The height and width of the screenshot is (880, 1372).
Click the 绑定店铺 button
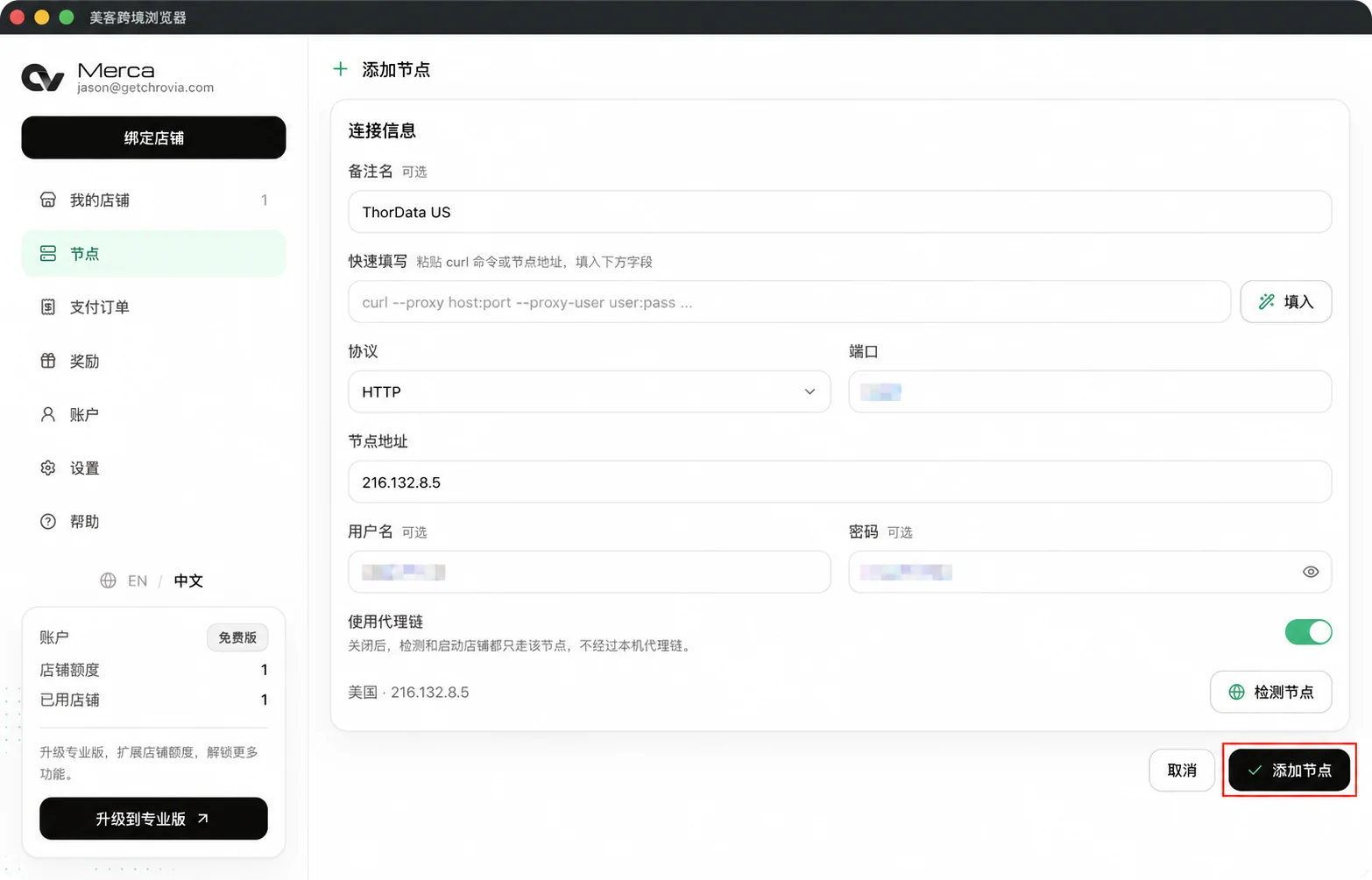pos(153,137)
